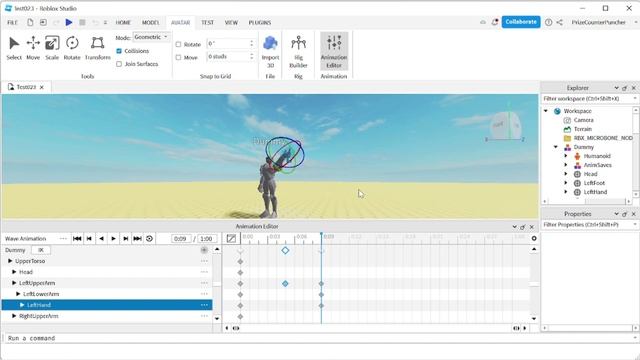Switch to the MODEL tab
Screen dimensions: 640x360
[x=151, y=22]
